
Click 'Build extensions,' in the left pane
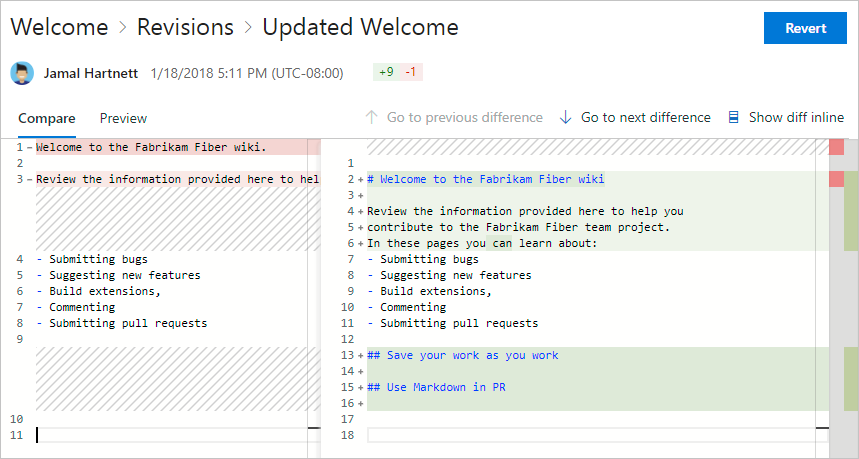105,291
